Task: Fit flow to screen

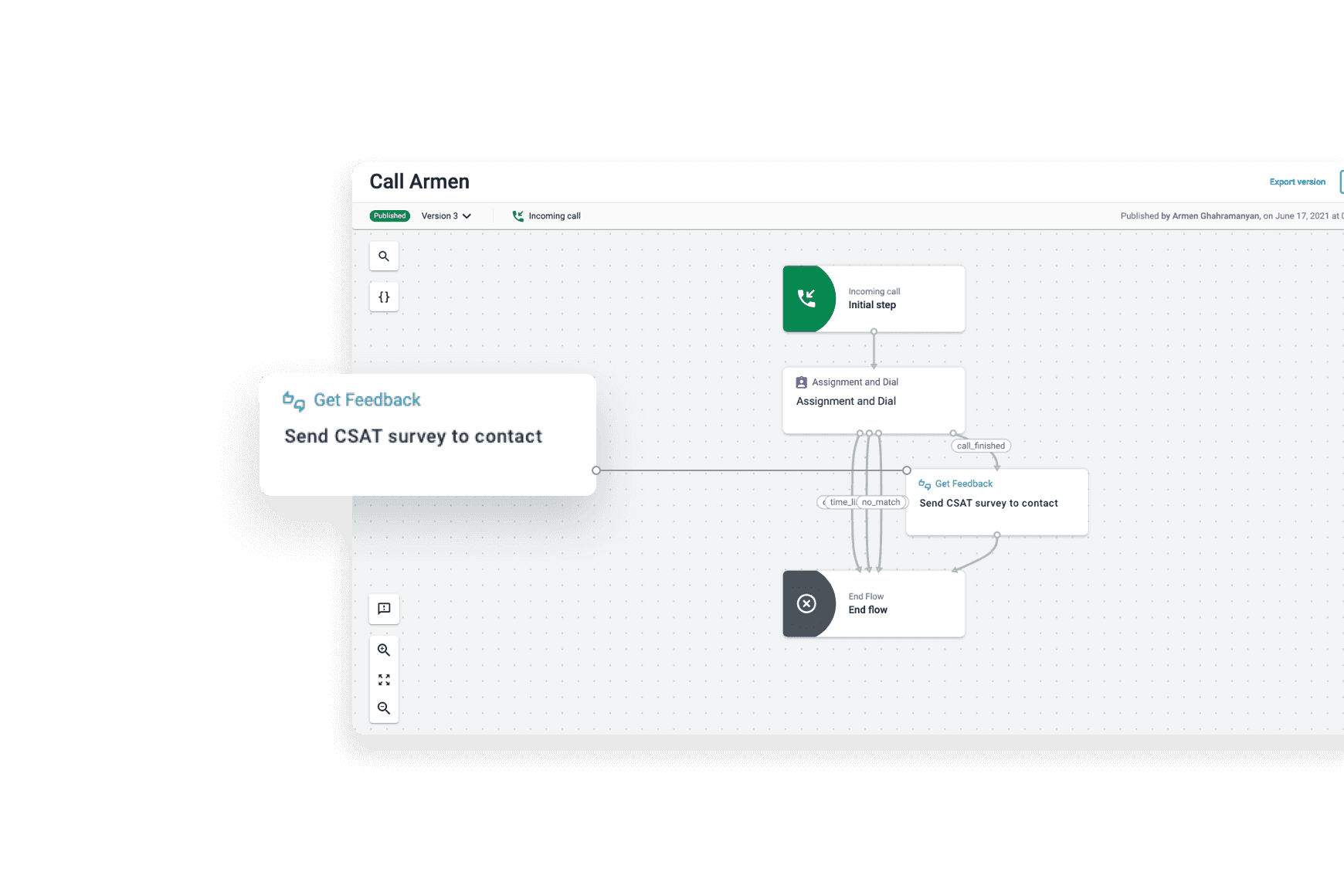Action: pos(384,680)
